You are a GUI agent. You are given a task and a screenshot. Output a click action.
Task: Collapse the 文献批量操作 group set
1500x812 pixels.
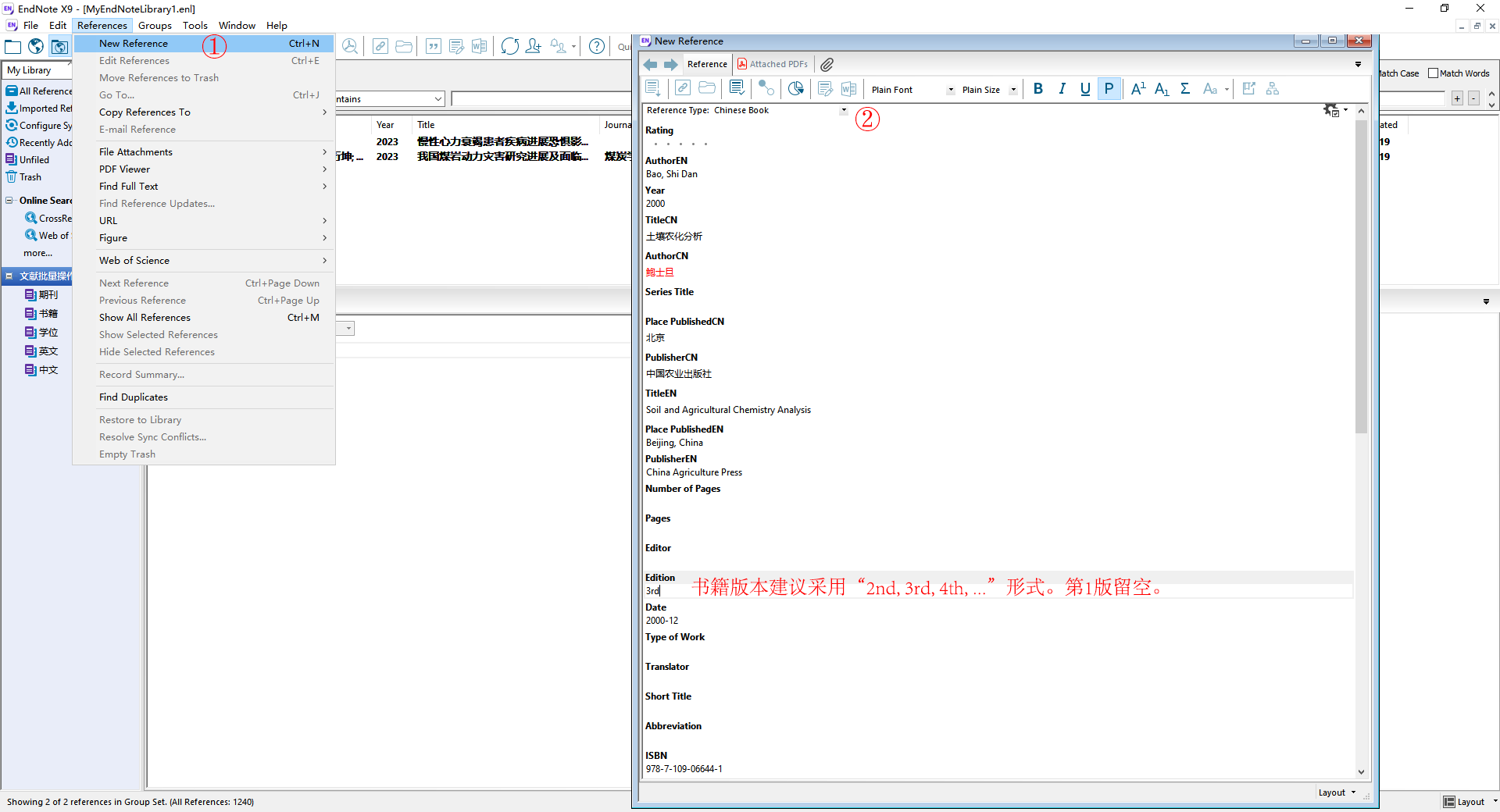pos(9,276)
